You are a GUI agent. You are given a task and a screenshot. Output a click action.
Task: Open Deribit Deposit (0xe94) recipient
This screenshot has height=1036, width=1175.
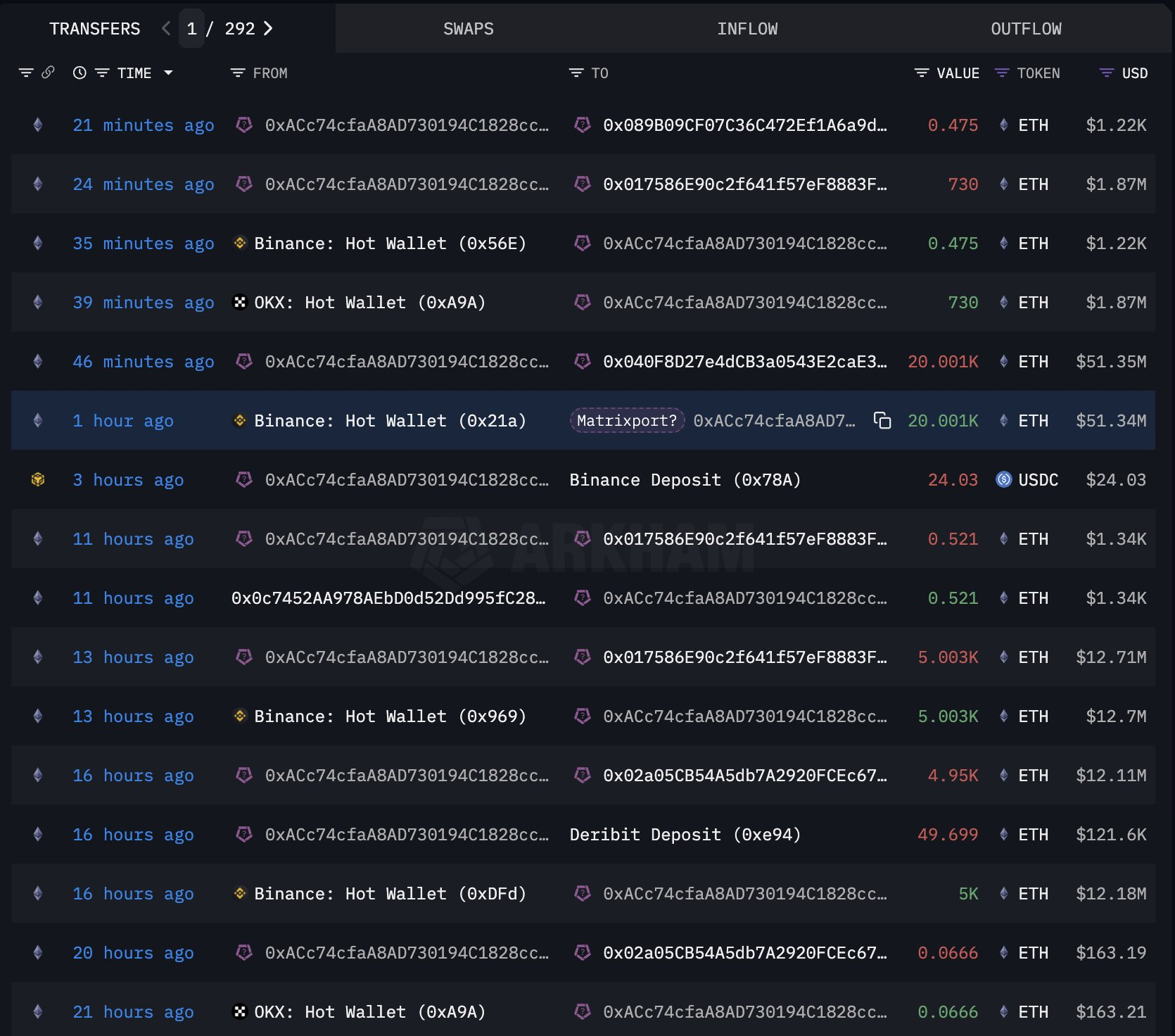(x=685, y=835)
